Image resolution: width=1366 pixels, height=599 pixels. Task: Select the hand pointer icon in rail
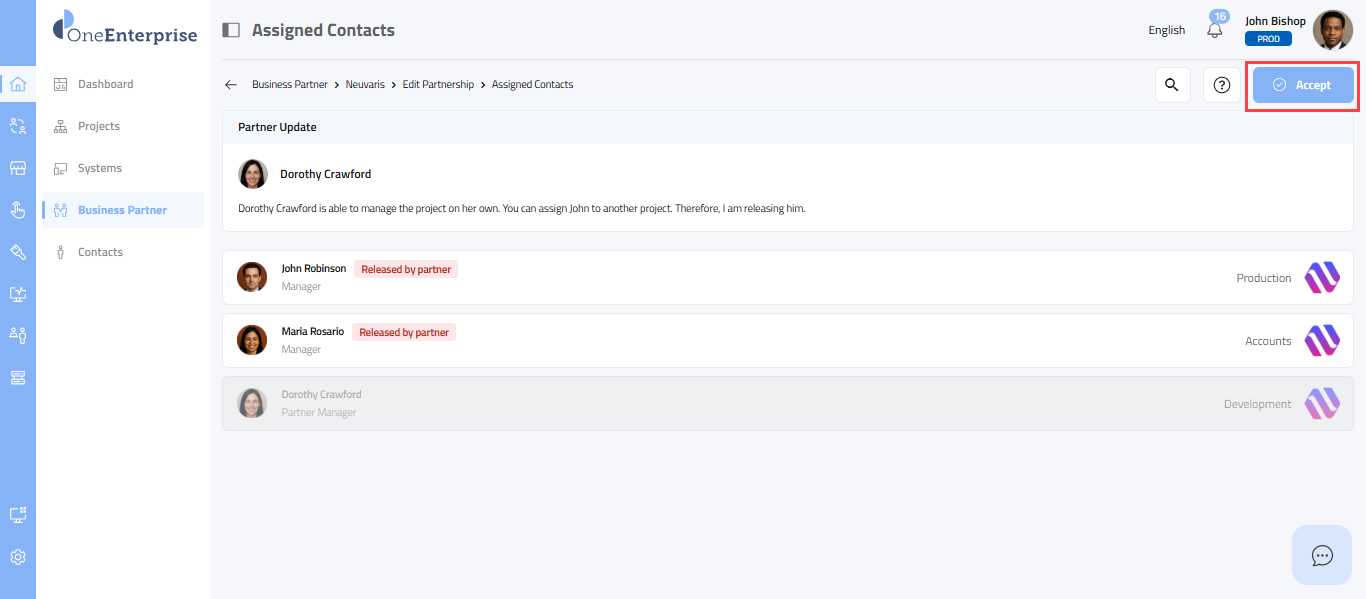[18, 210]
